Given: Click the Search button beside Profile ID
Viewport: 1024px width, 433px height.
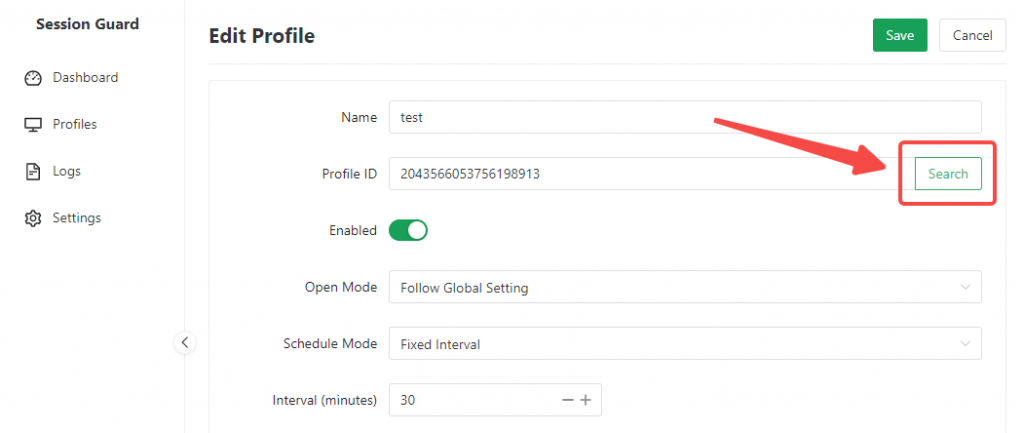Looking at the screenshot, I should (947, 174).
